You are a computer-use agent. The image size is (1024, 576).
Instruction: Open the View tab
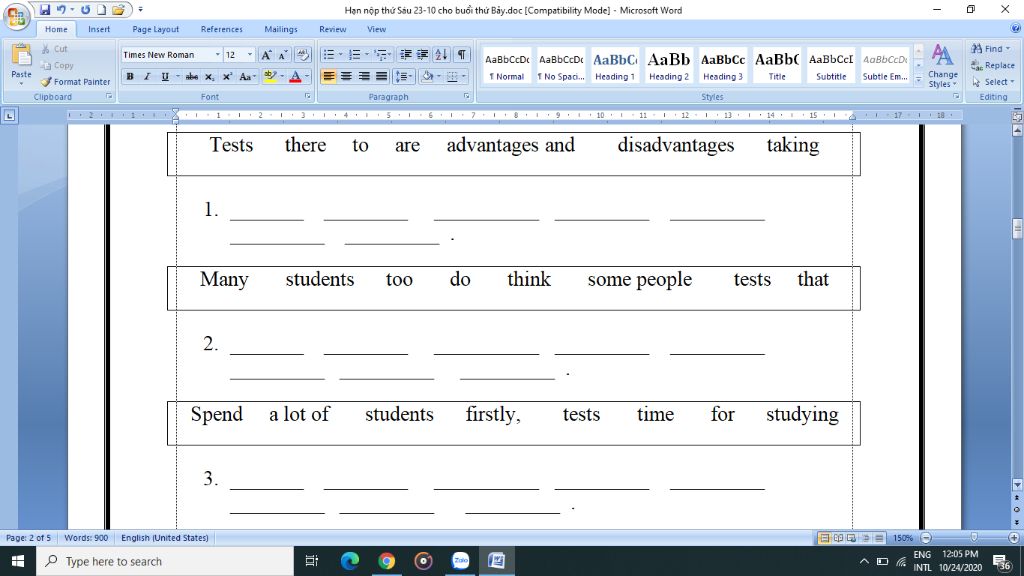click(x=376, y=29)
